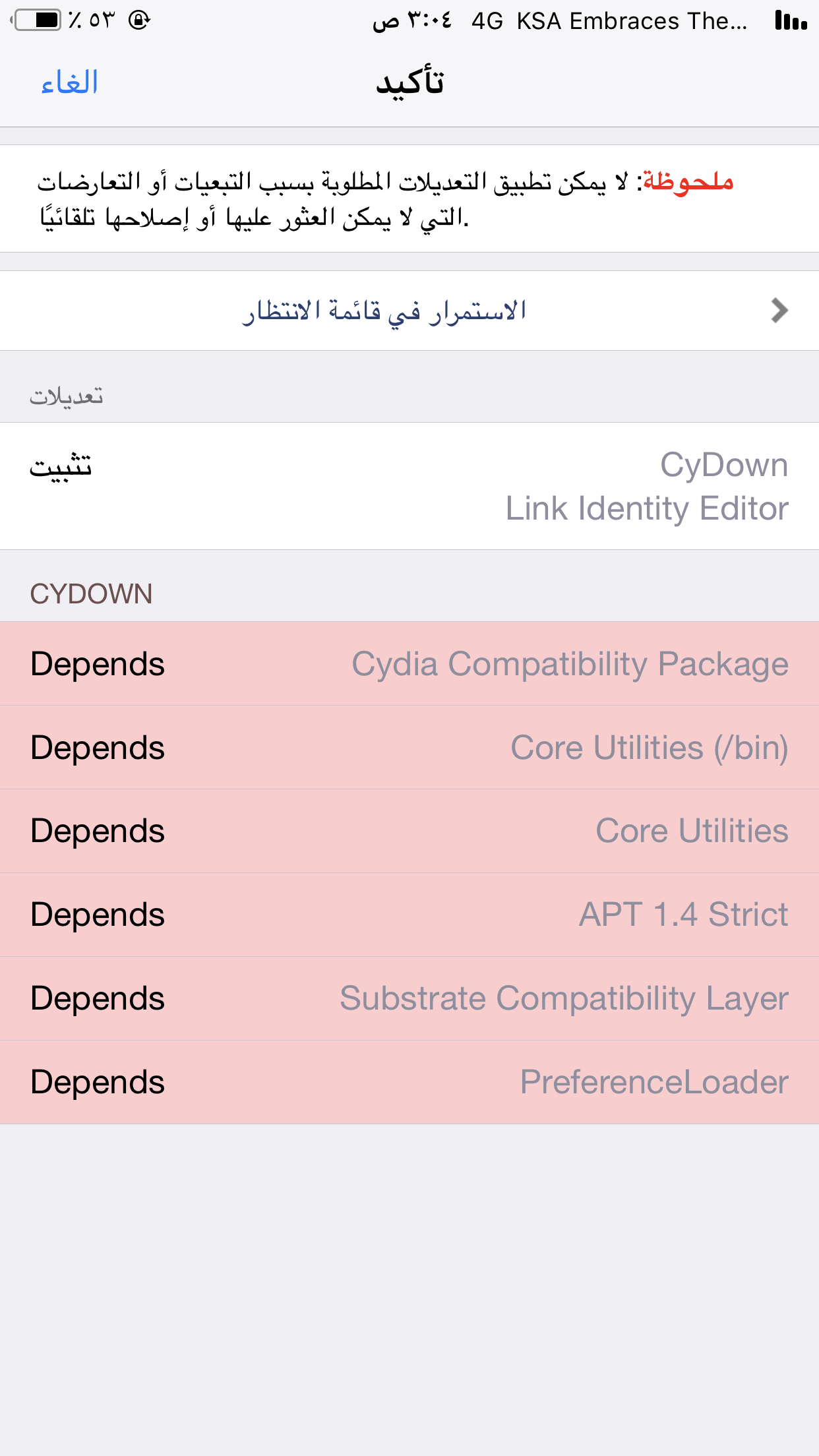Tap the status bar clock time

pyautogui.click(x=413, y=20)
